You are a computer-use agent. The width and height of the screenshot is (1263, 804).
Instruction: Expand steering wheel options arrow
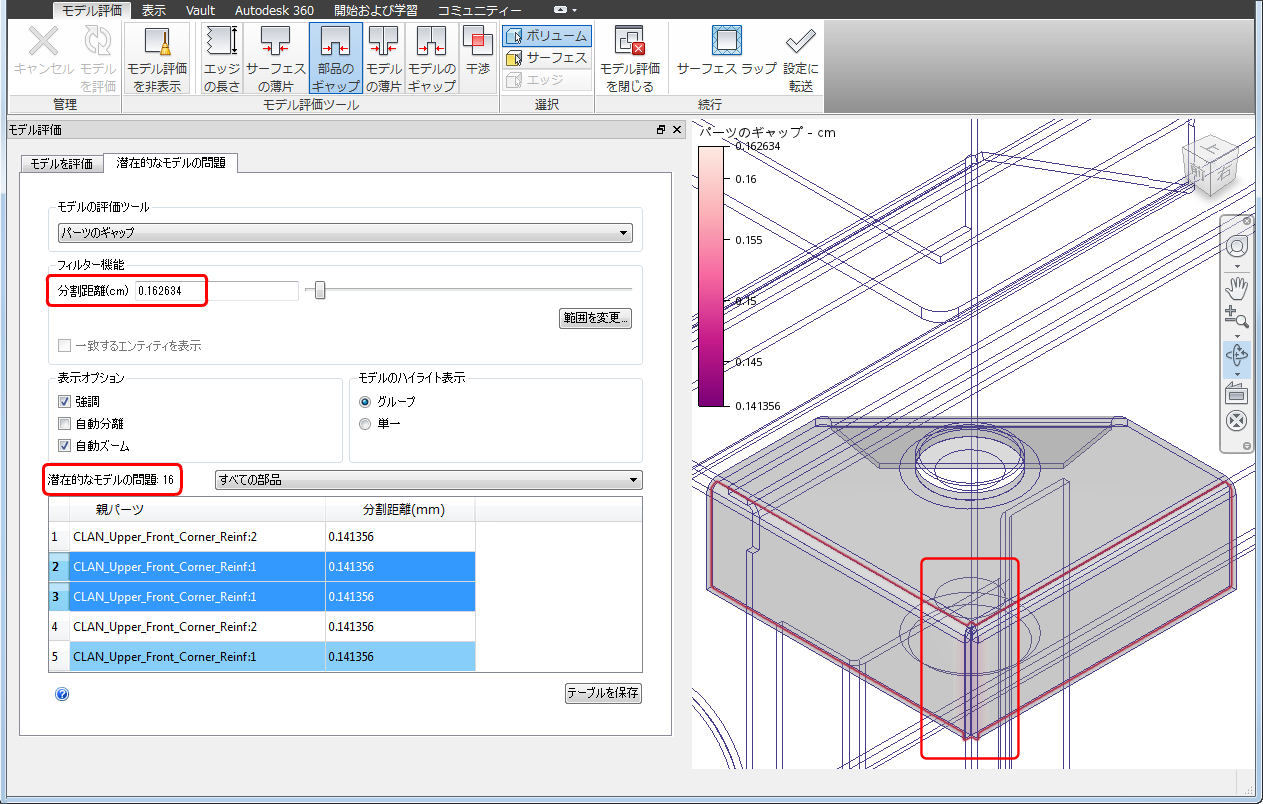1237,266
